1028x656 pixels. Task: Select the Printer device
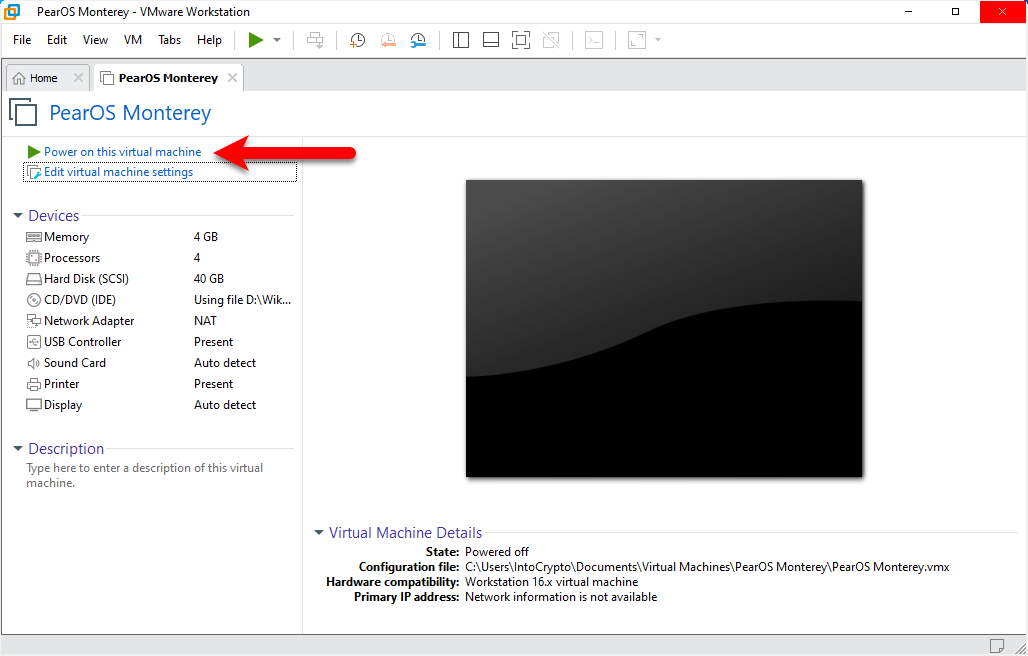(x=159, y=383)
